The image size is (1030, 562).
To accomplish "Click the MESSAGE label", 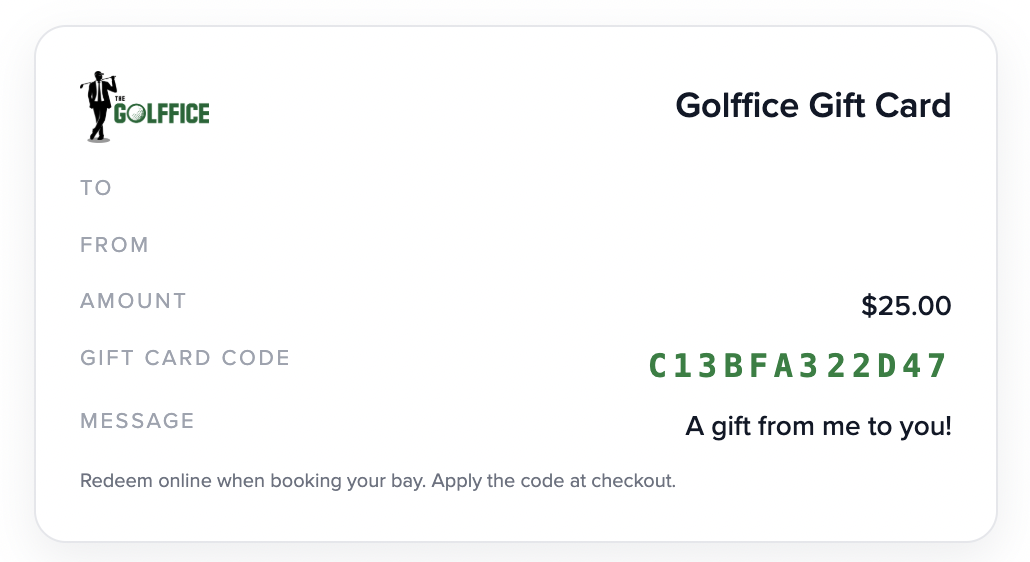I will tap(137, 421).
